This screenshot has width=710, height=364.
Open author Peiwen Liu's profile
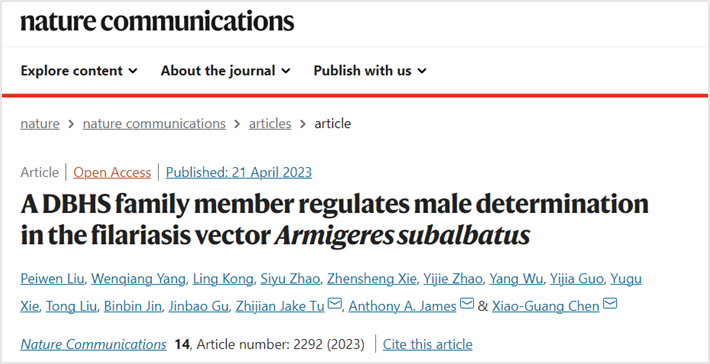[52, 279]
